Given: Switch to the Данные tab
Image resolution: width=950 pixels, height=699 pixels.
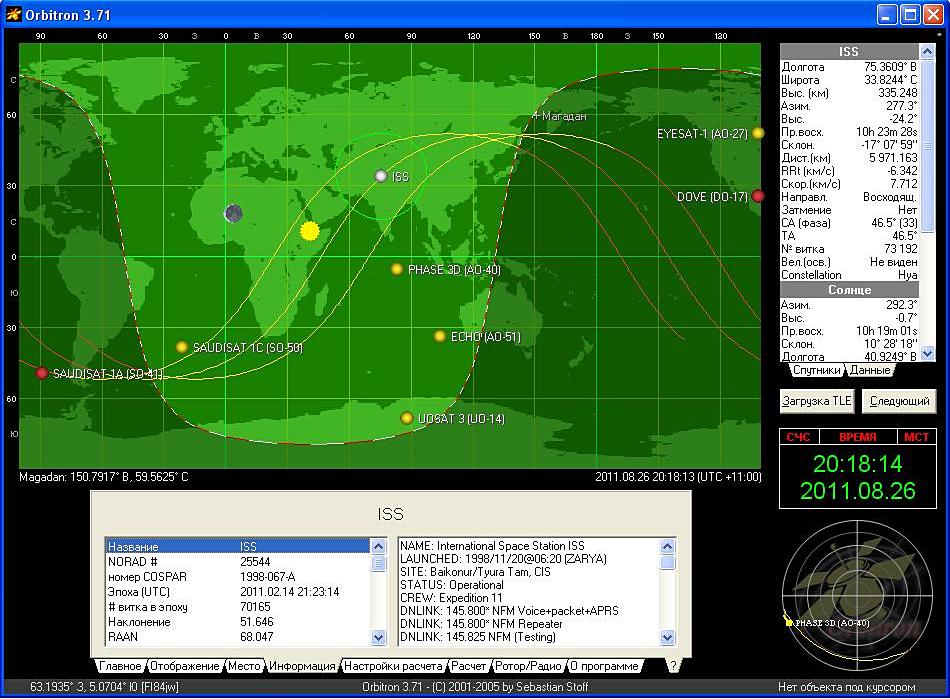Looking at the screenshot, I should tap(869, 370).
